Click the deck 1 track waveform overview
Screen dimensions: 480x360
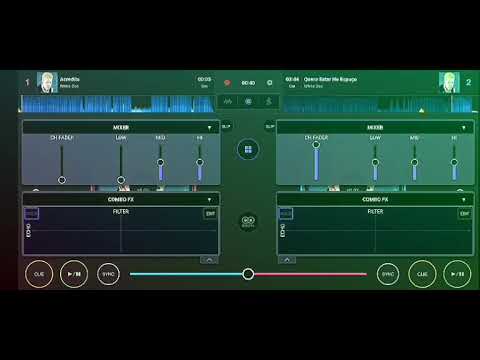(117, 104)
